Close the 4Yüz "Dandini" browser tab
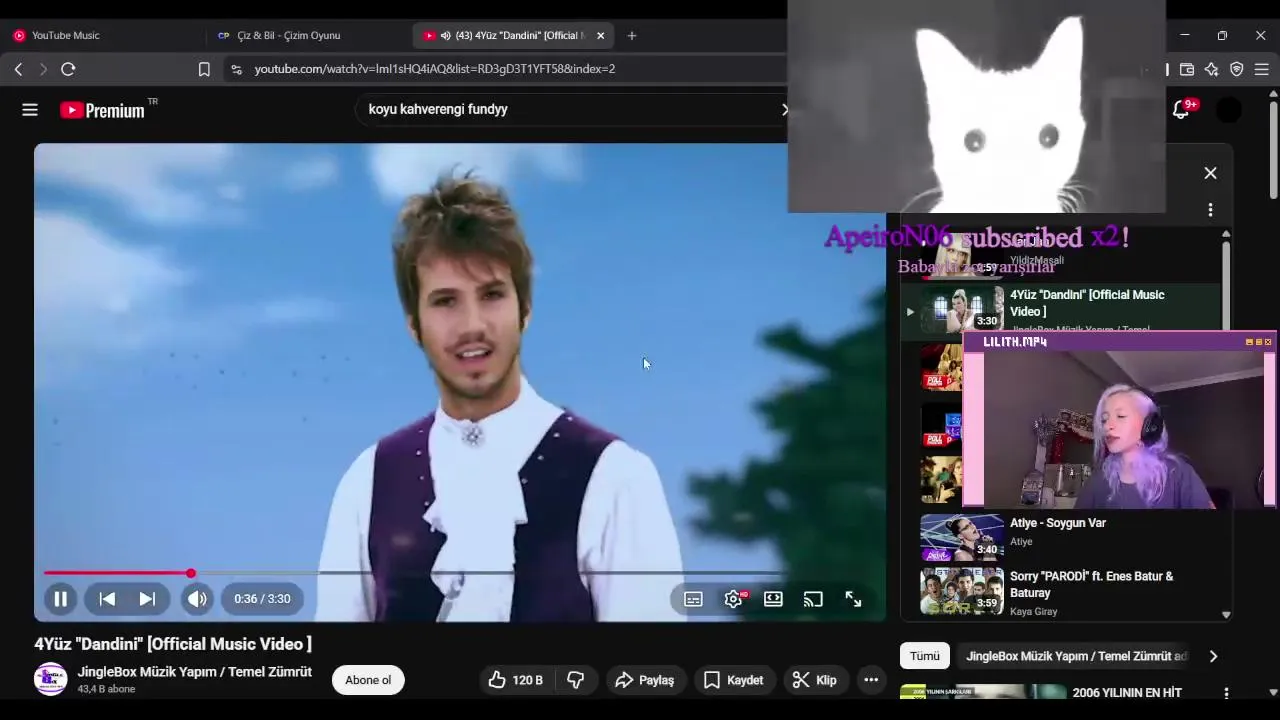 click(600, 35)
